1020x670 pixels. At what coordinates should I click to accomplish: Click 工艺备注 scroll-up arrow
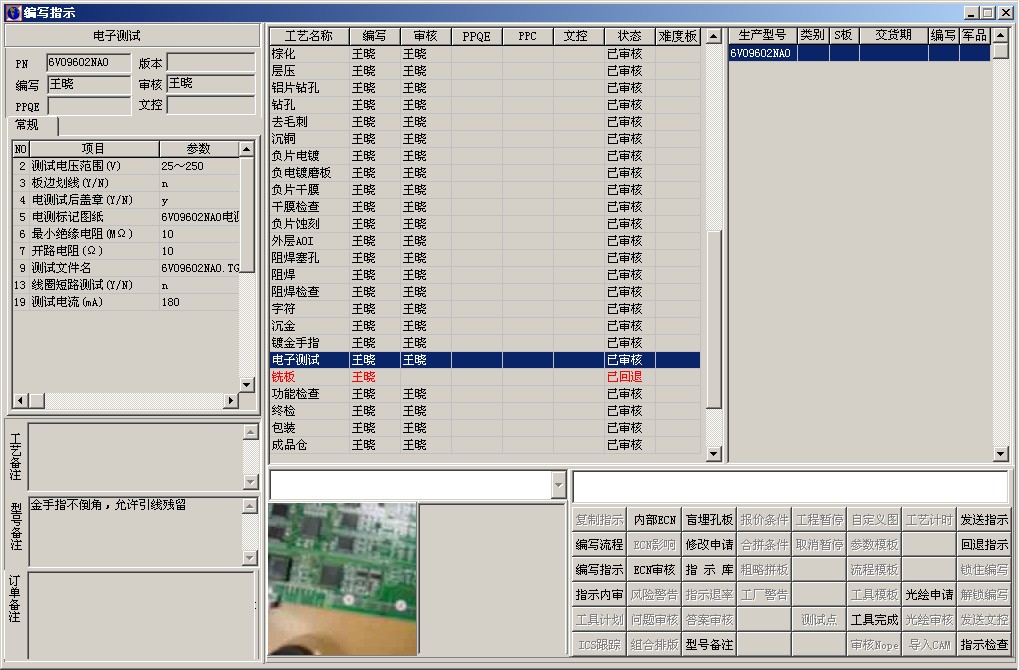pyautogui.click(x=250, y=431)
